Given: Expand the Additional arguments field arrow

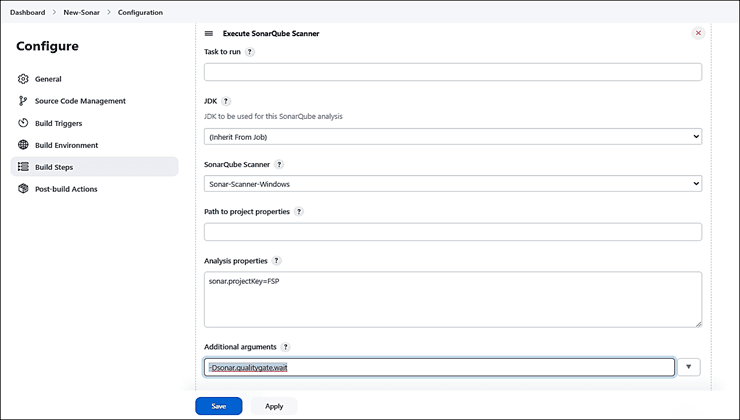Looking at the screenshot, I should pyautogui.click(x=689, y=367).
